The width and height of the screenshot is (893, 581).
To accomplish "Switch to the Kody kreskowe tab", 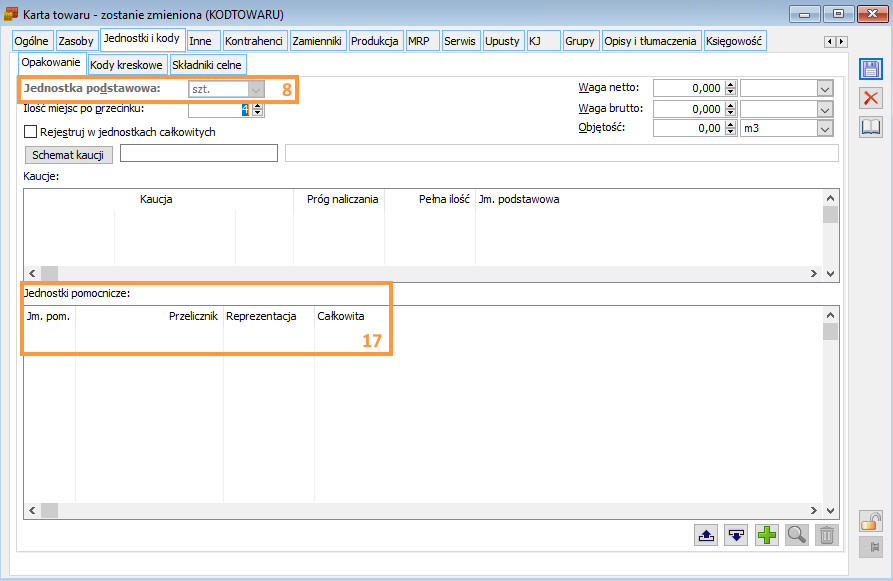I will click(x=126, y=64).
